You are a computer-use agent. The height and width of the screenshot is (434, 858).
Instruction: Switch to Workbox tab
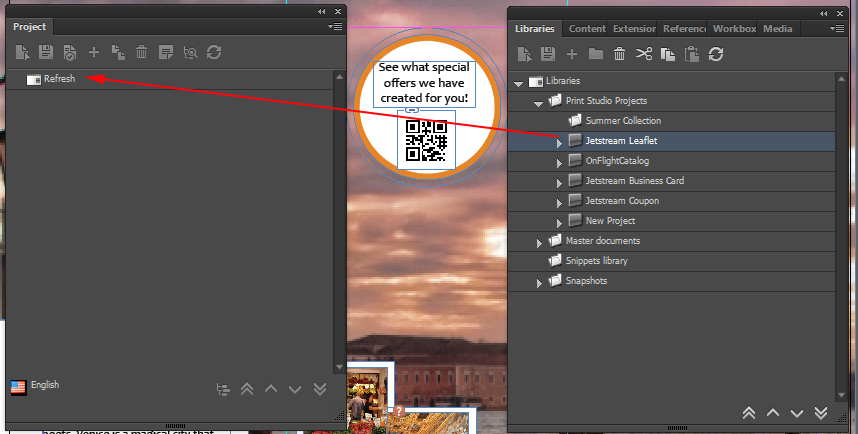click(734, 29)
